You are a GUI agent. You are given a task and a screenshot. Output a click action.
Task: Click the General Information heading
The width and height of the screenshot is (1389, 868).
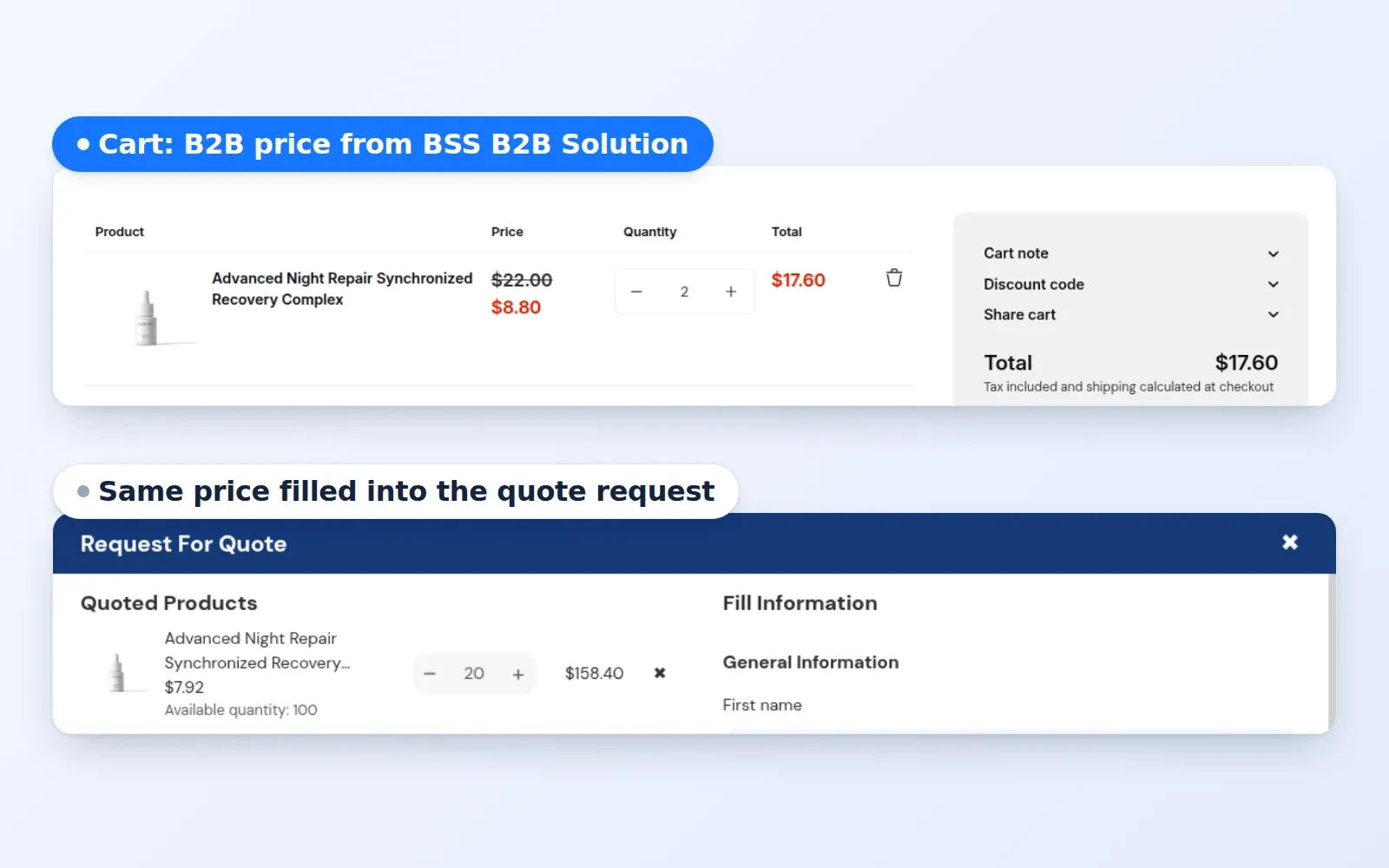[811, 662]
